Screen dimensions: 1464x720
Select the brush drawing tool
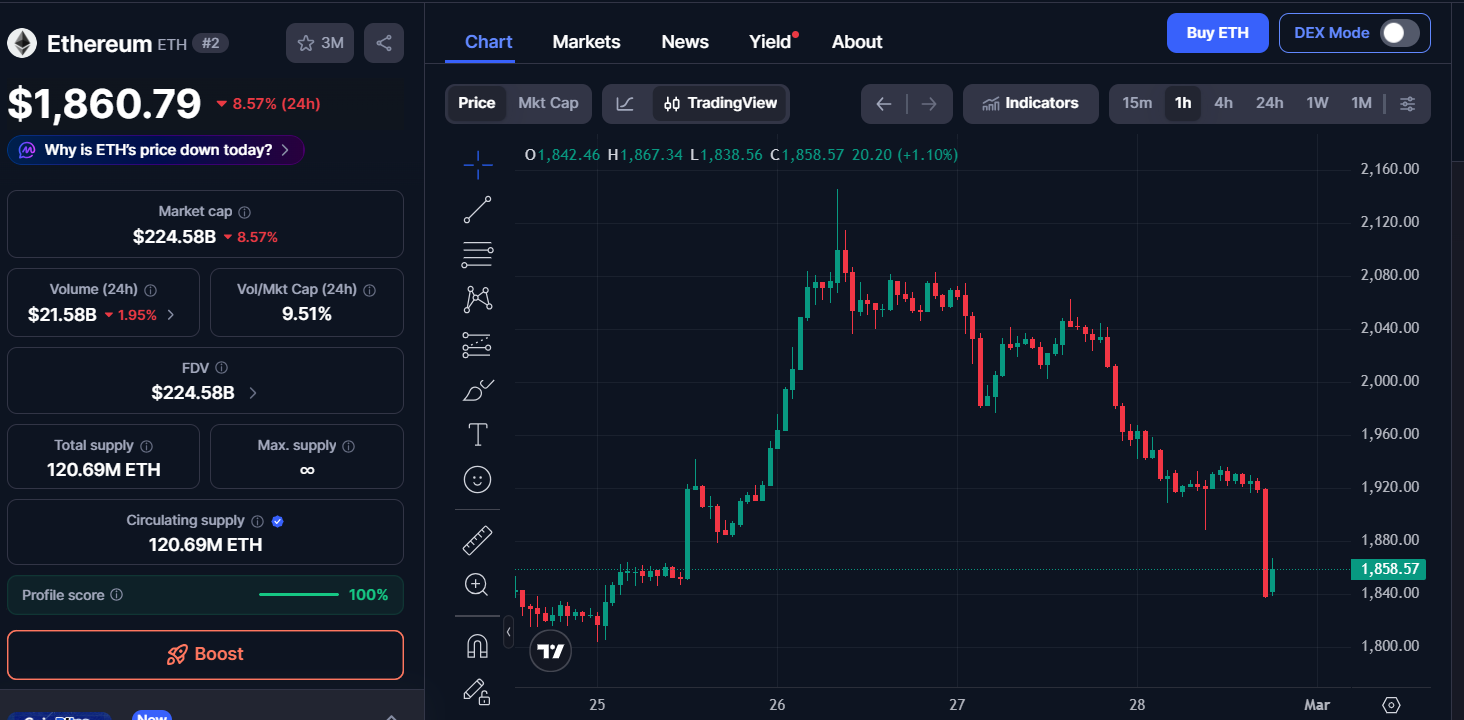[x=478, y=390]
